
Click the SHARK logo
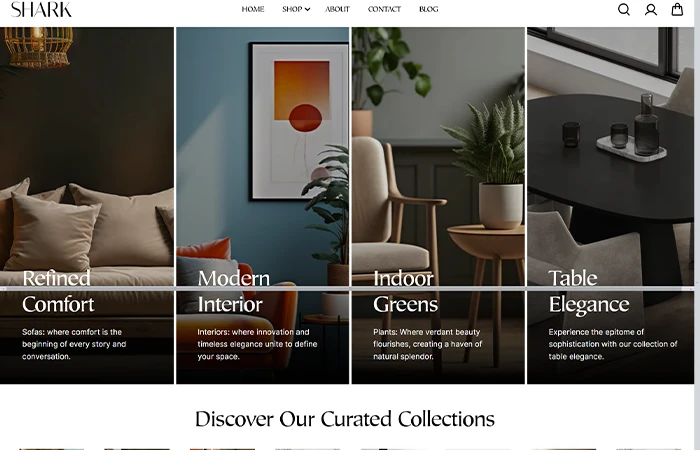(41, 9)
